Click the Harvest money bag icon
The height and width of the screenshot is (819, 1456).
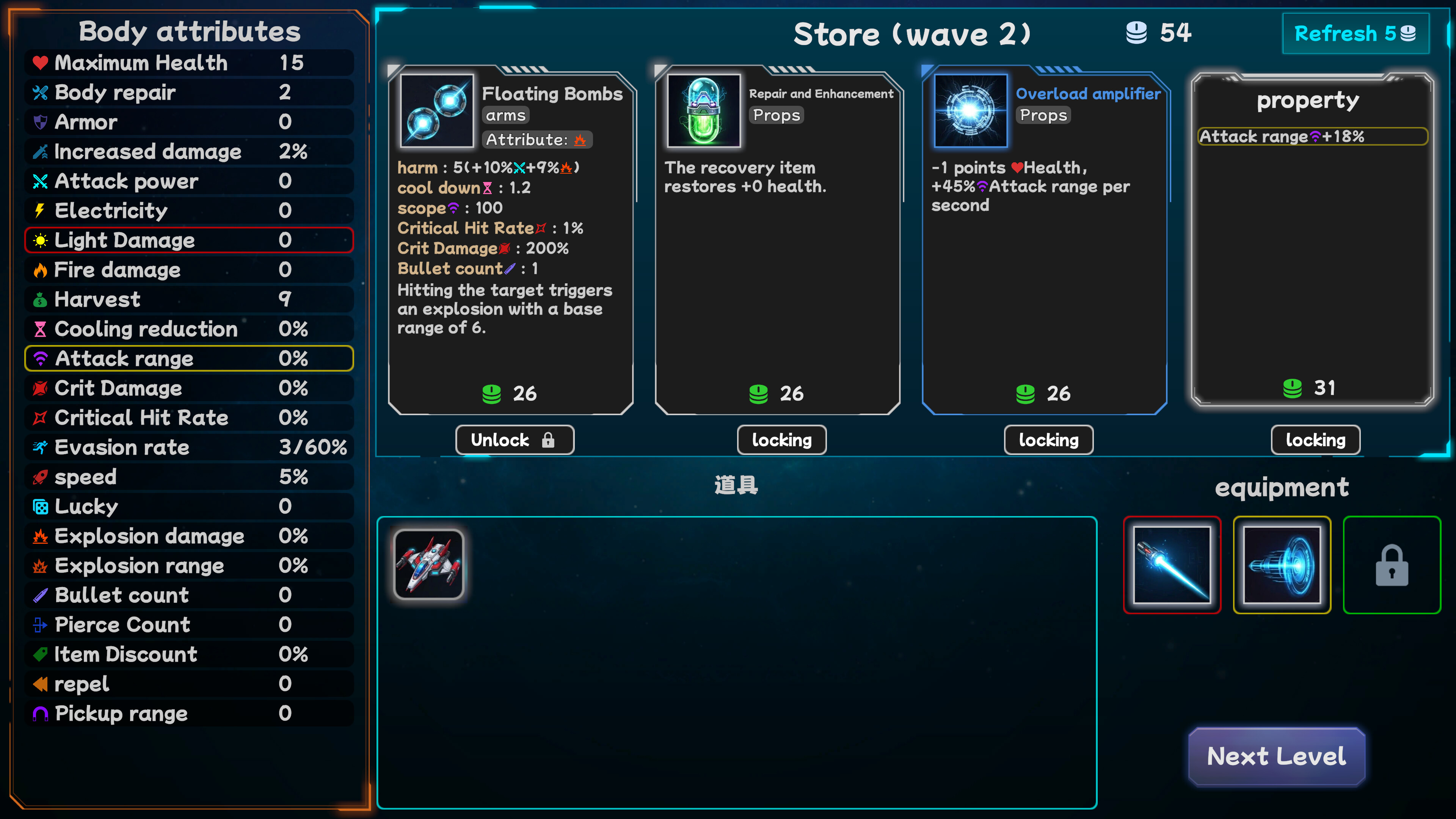click(40, 300)
